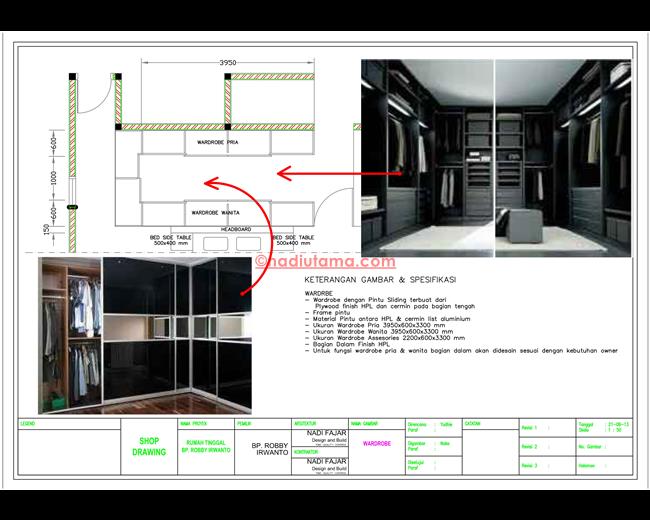Click the green SHOP DRAWING title cell
Image resolution: width=650 pixels, height=520 pixels.
149,446
